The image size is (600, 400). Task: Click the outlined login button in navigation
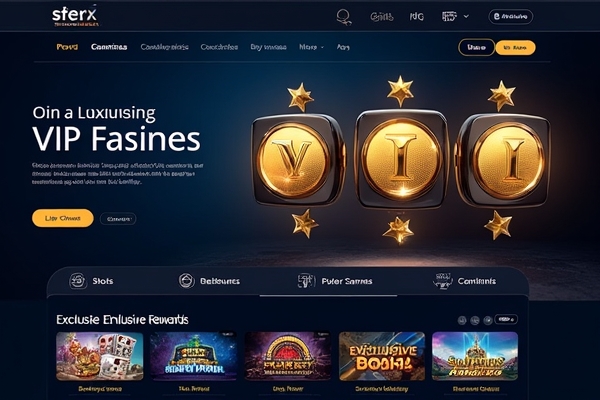(476, 47)
